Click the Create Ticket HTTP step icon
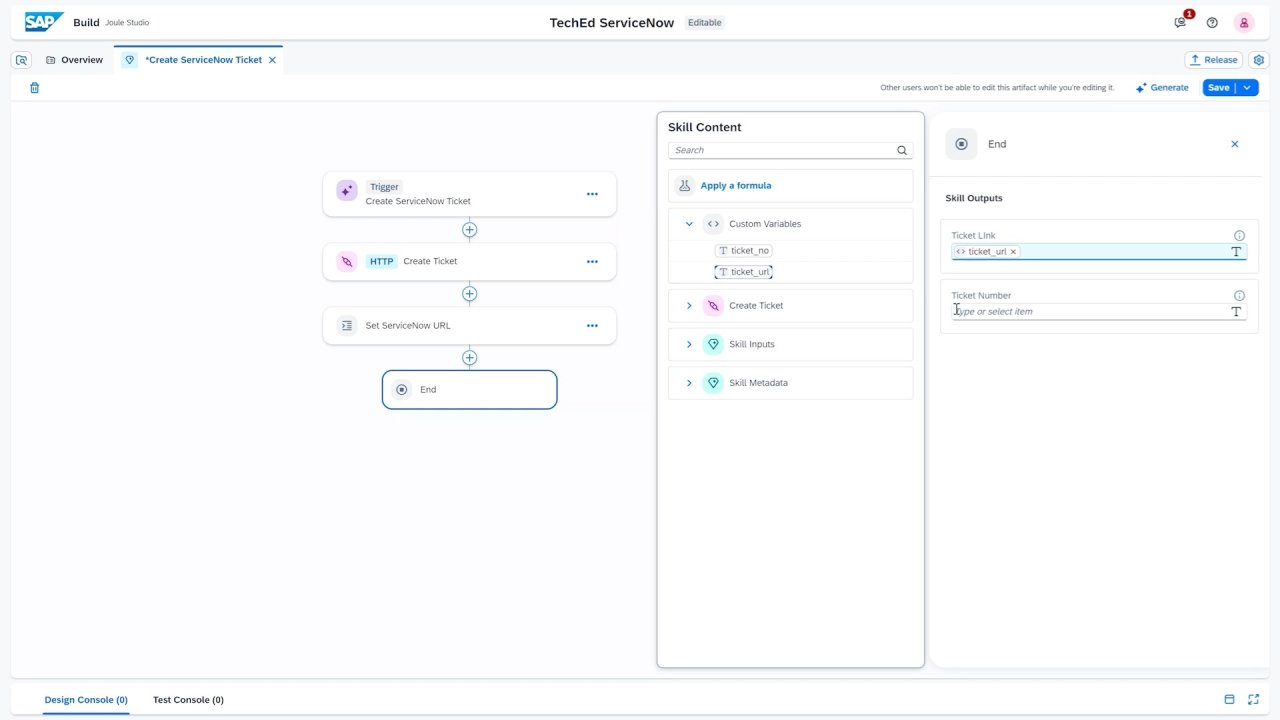This screenshot has width=1280, height=720. 347,261
